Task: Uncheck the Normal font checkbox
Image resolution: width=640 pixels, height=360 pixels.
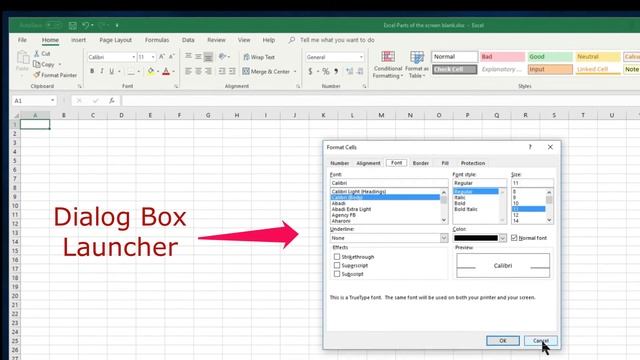Action: click(x=514, y=238)
